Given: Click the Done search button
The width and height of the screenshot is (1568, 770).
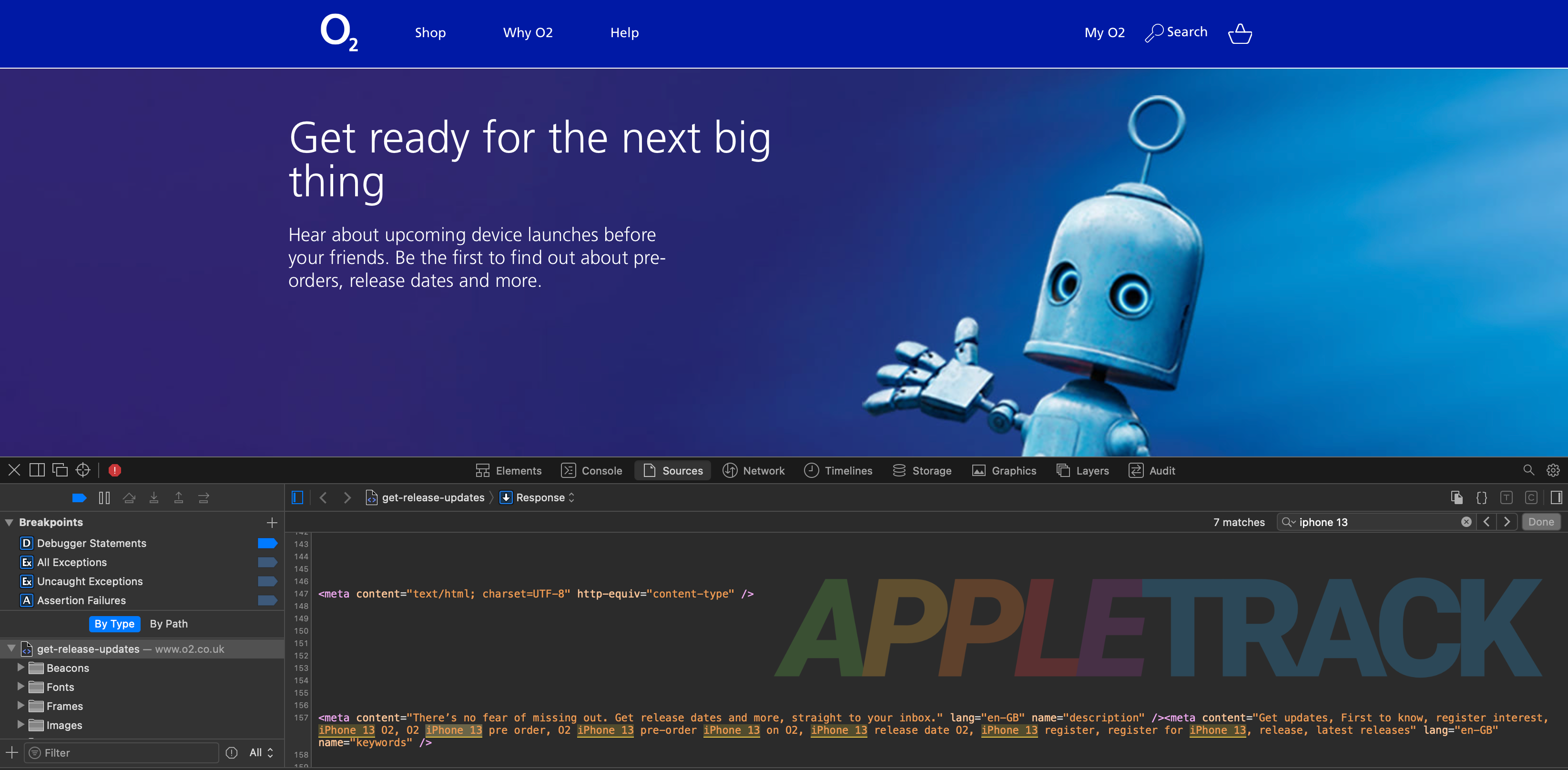Looking at the screenshot, I should pyautogui.click(x=1541, y=522).
